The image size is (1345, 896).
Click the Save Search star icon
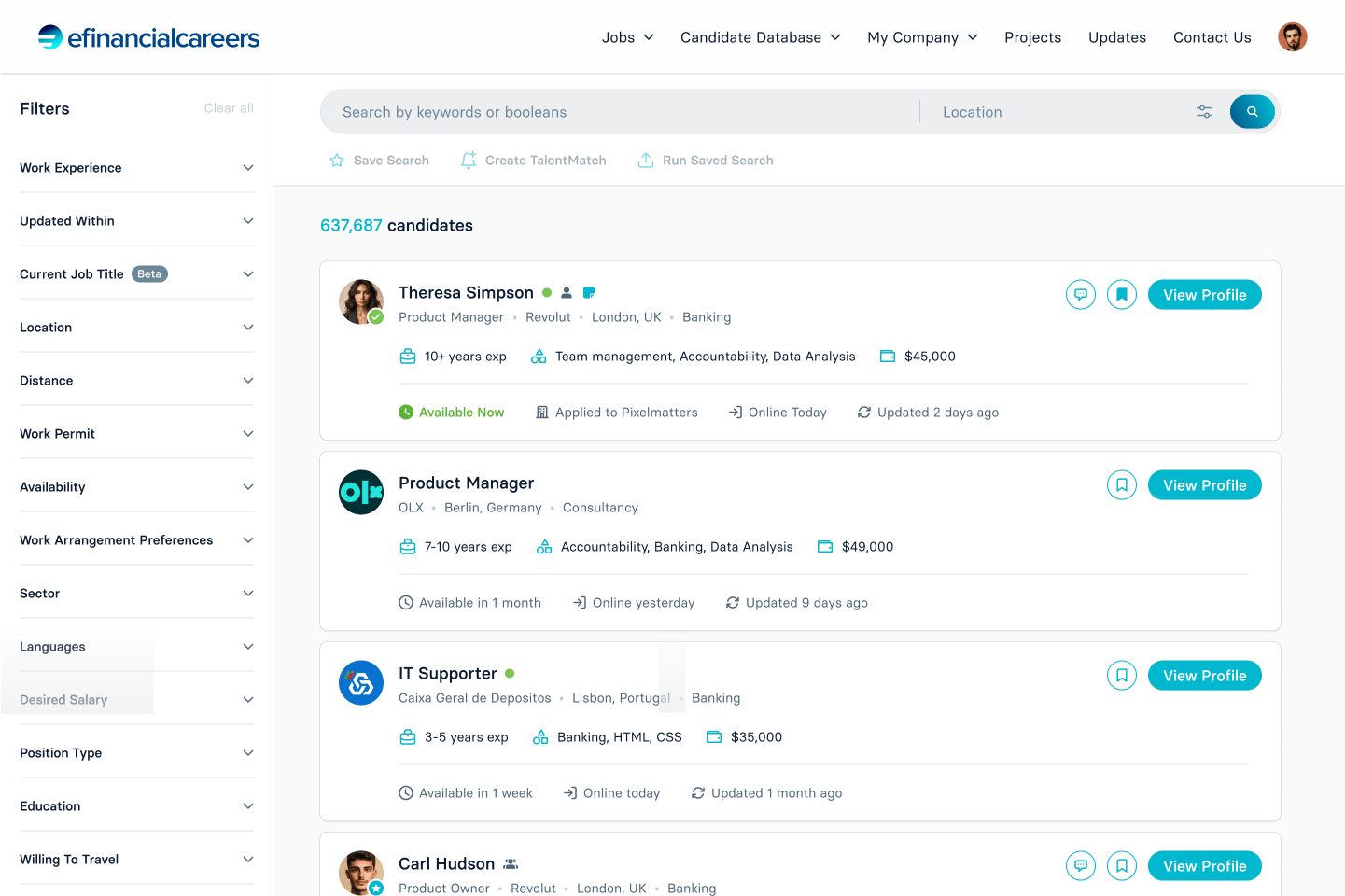pos(337,161)
